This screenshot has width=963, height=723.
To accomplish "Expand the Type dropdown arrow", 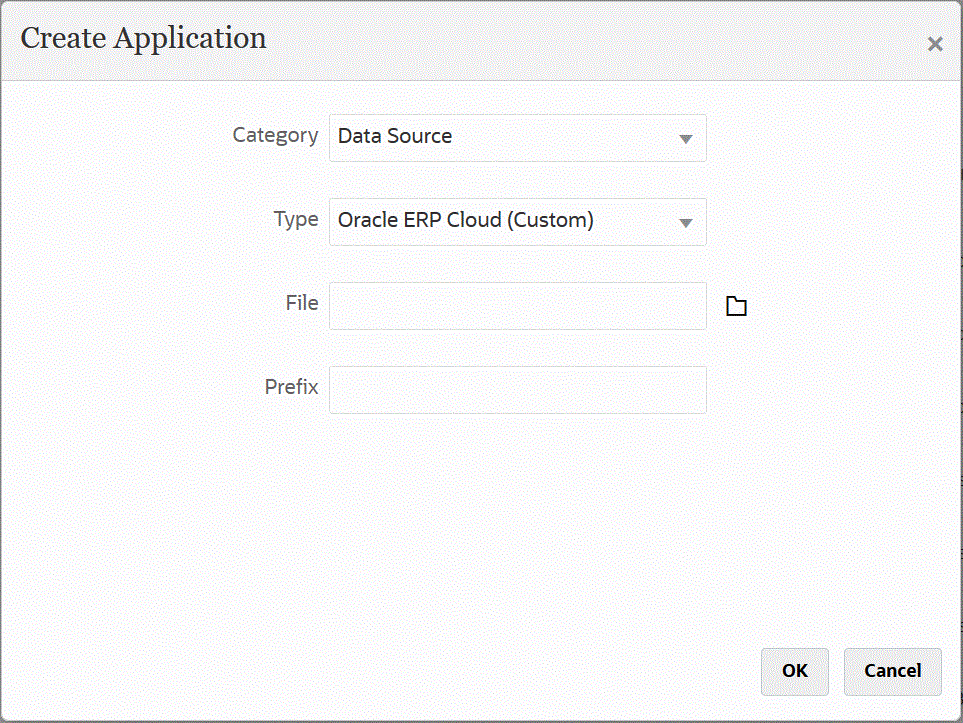I will [685, 223].
